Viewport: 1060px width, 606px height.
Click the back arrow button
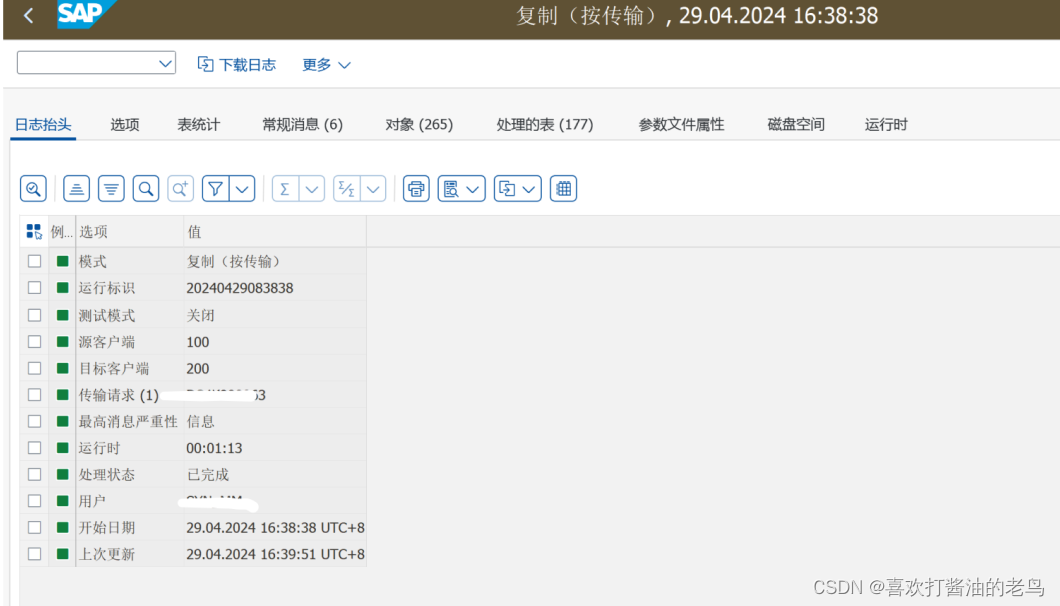[x=27, y=15]
